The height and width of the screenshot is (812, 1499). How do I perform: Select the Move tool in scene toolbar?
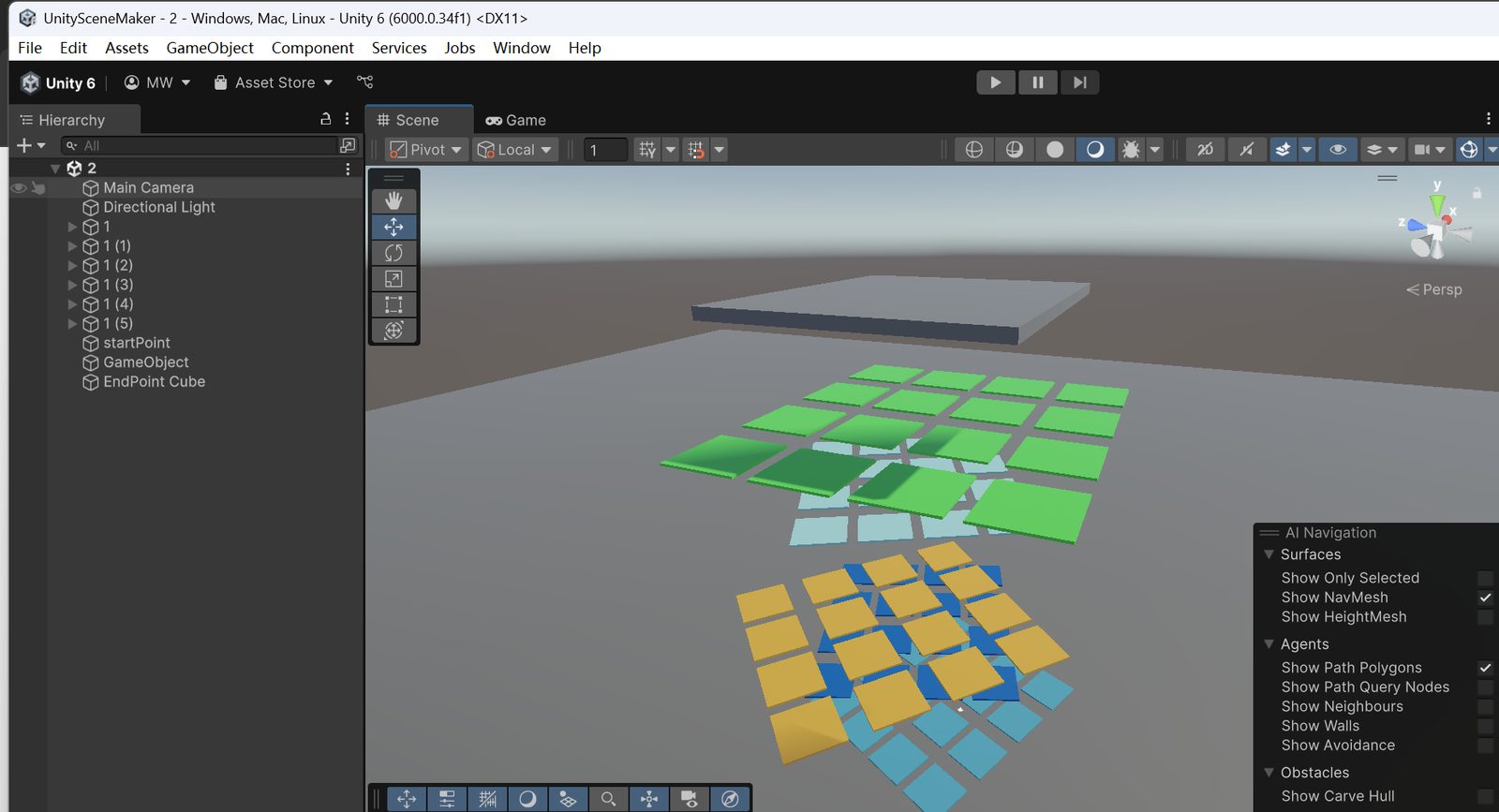coord(393,227)
